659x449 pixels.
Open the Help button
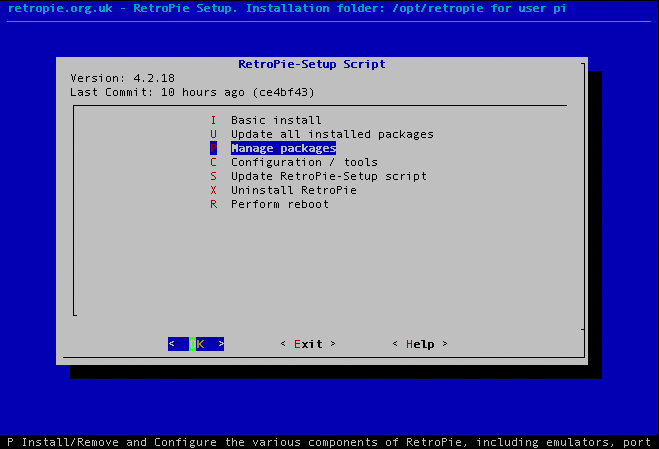[420, 344]
